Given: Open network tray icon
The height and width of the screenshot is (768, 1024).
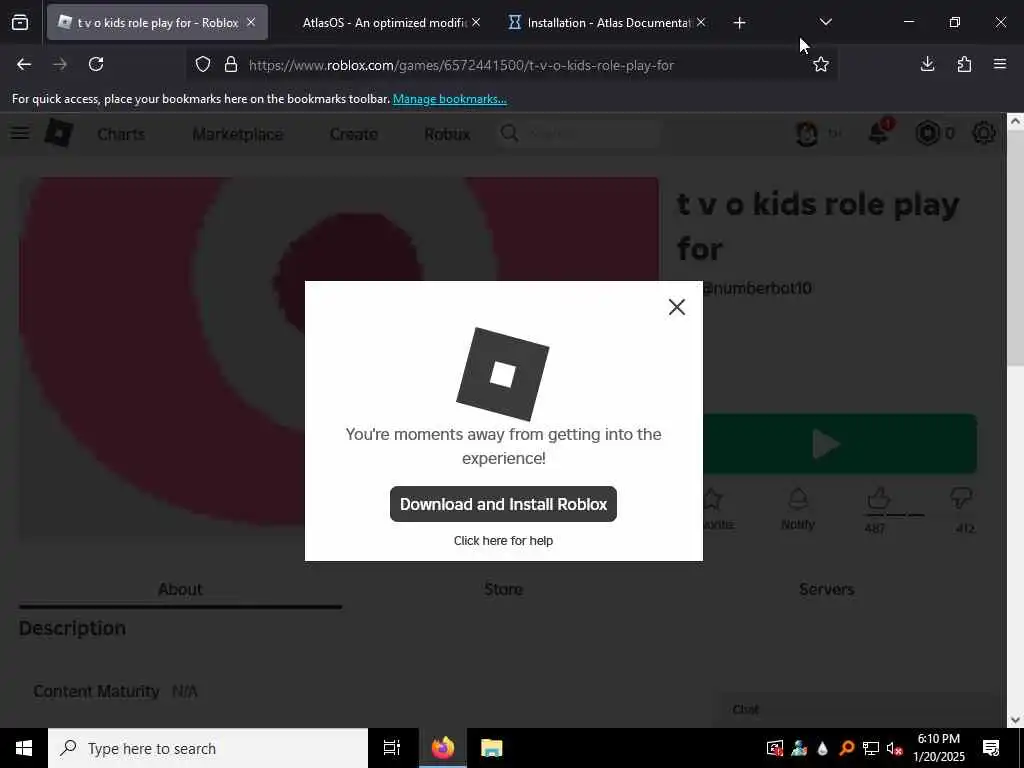Looking at the screenshot, I should pos(871,748).
